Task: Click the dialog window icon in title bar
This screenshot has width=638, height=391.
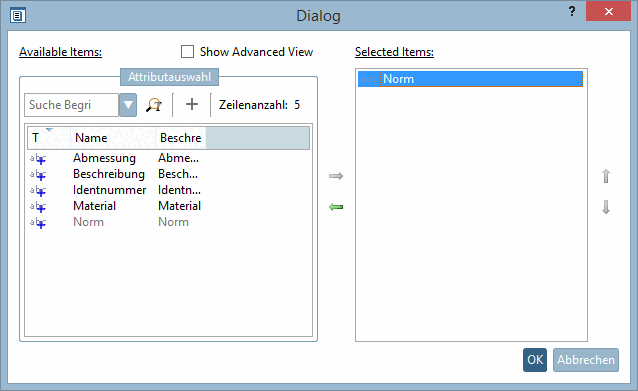Action: (x=17, y=16)
